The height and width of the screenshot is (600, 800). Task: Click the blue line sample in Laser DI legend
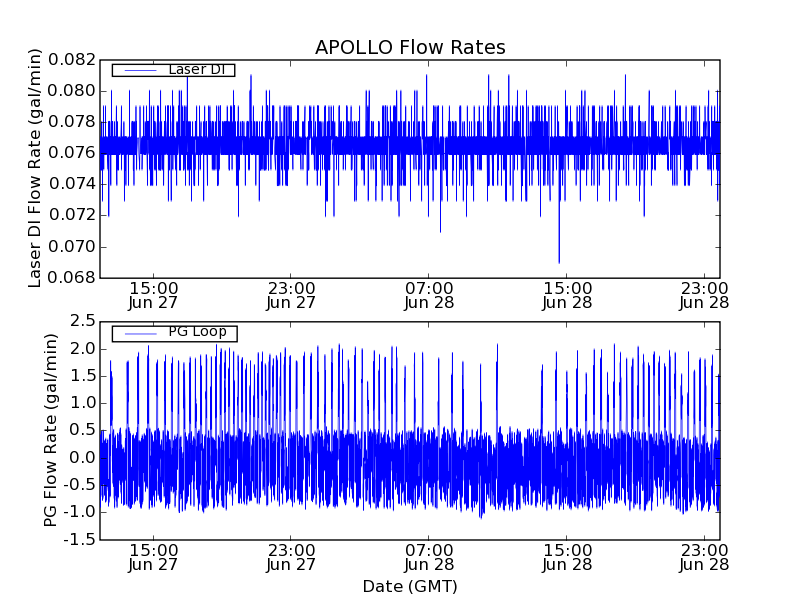[x=140, y=70]
